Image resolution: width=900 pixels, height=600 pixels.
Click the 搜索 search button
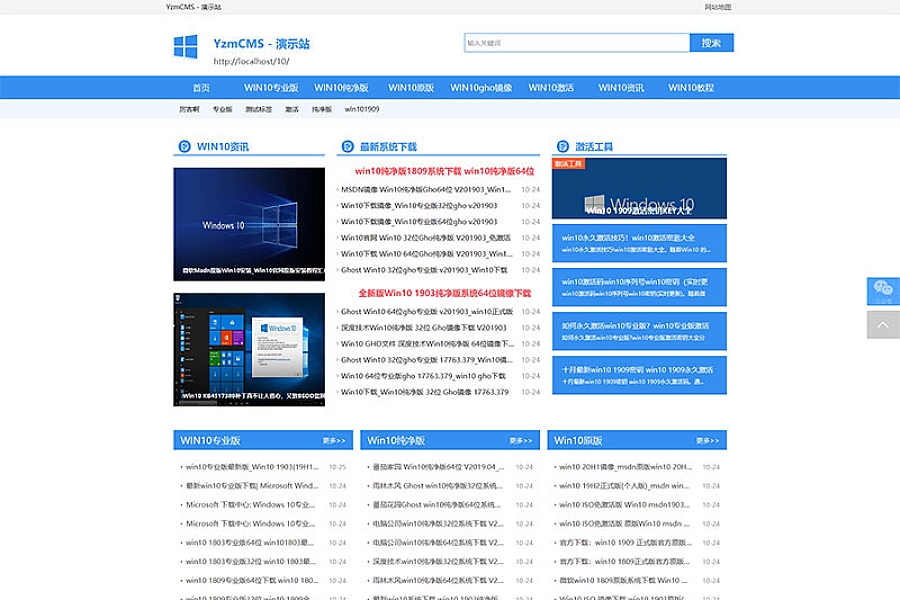712,42
